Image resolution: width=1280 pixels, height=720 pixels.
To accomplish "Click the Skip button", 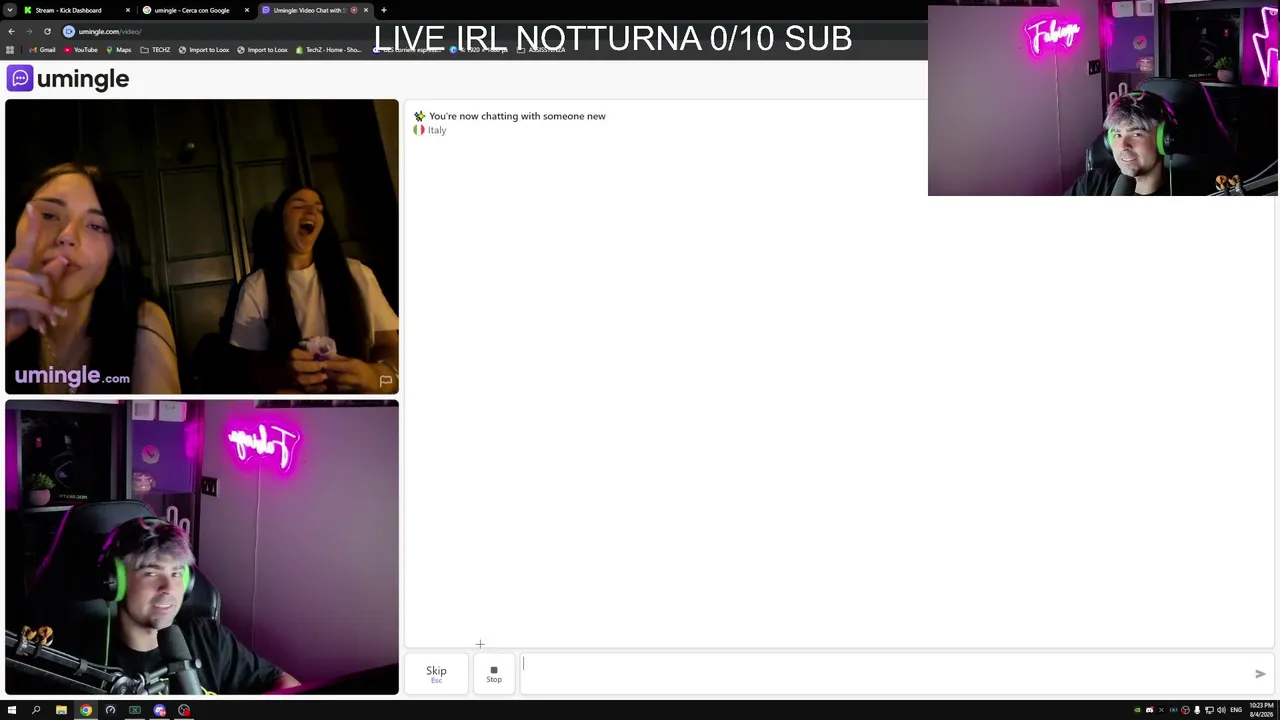I will pos(436,673).
